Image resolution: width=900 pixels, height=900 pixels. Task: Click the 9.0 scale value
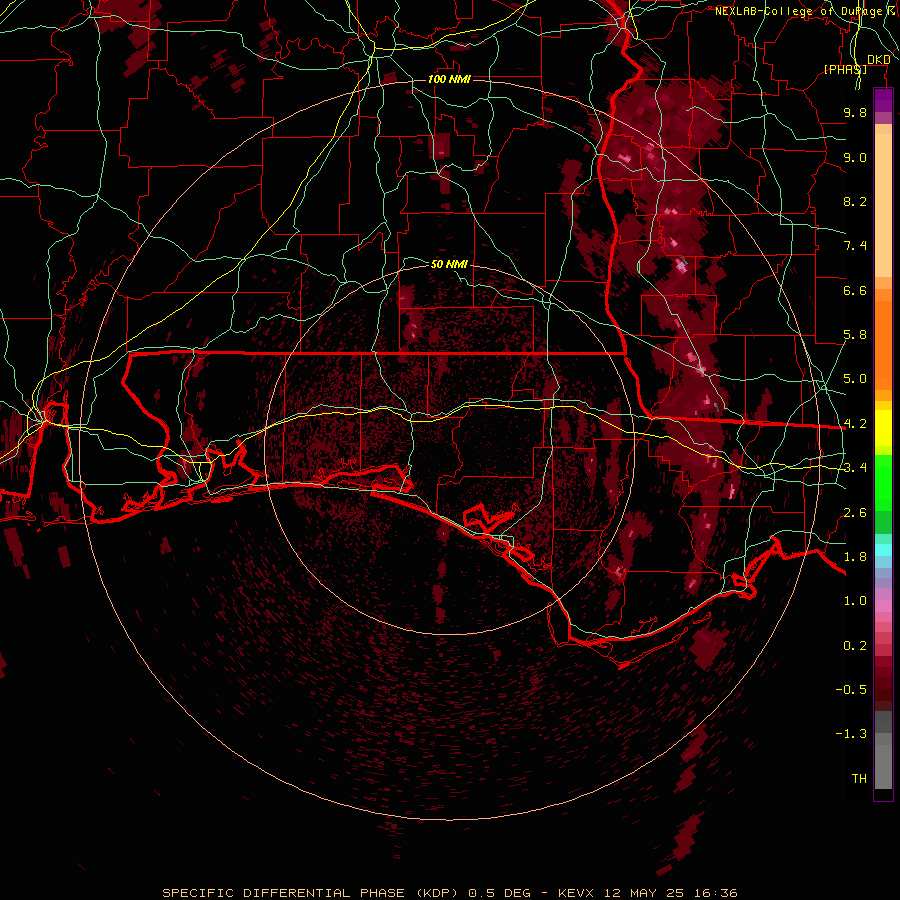pos(855,157)
